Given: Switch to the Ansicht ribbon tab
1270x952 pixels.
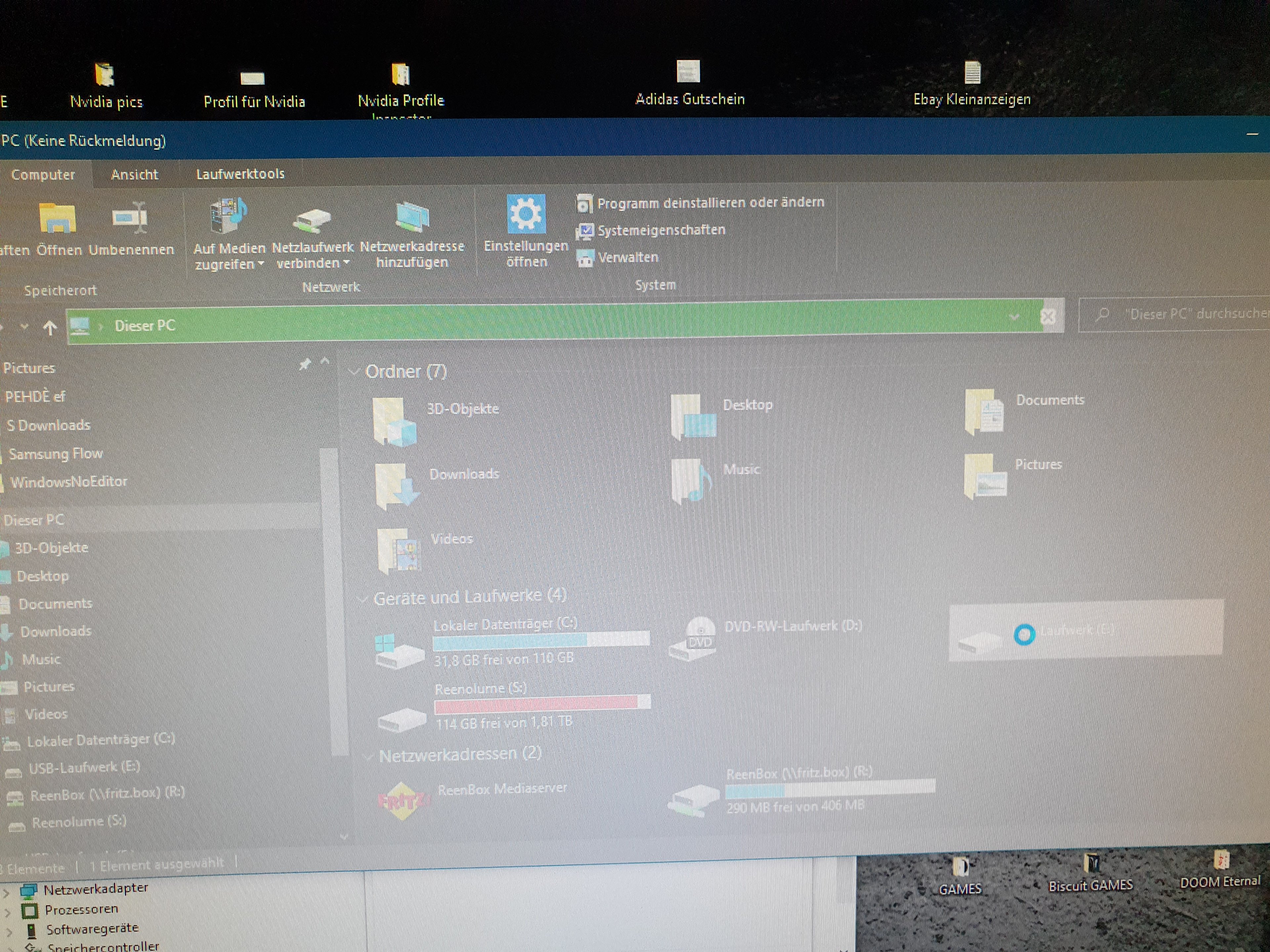Looking at the screenshot, I should pyautogui.click(x=134, y=175).
